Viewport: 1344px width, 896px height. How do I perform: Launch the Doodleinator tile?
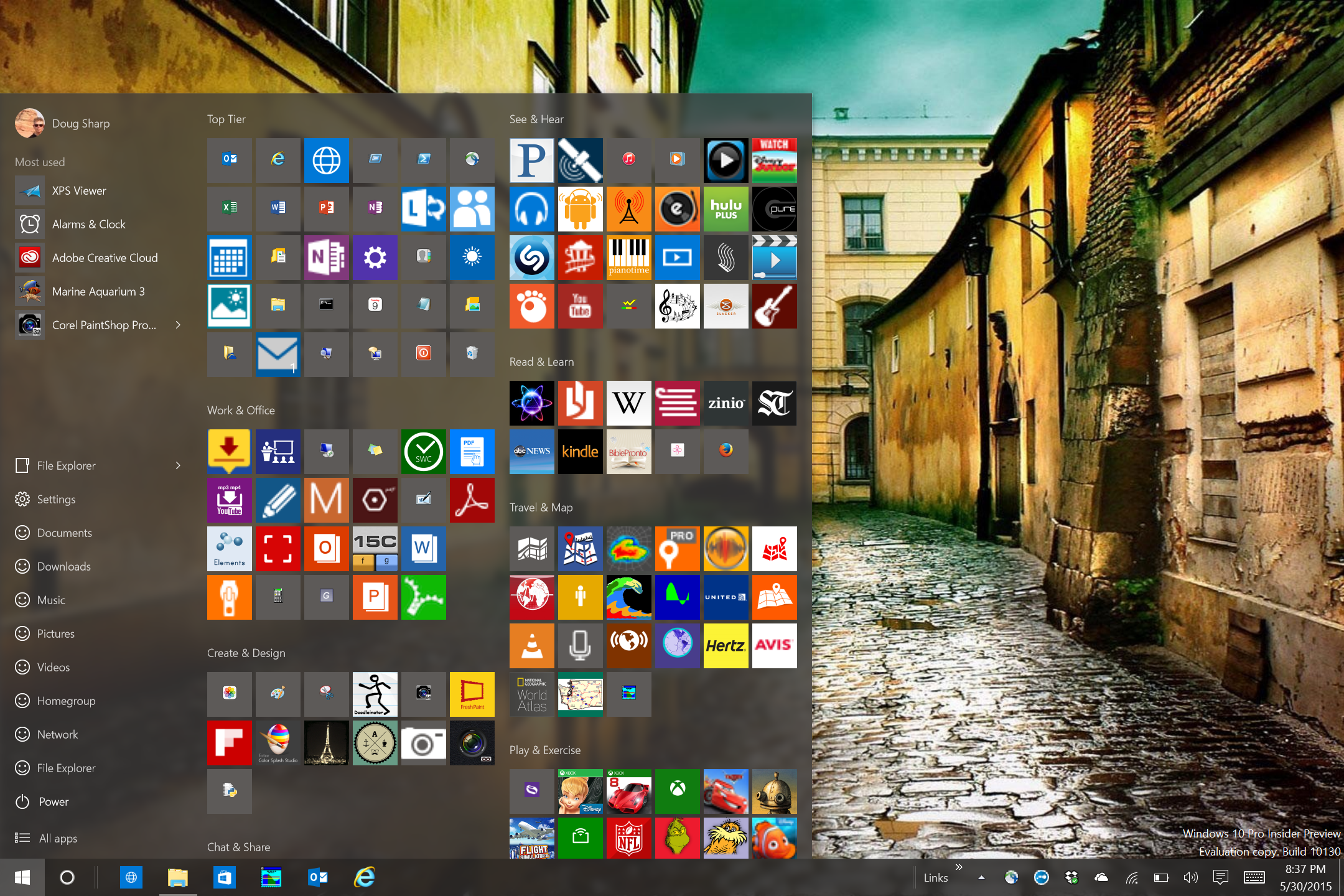[x=375, y=694]
